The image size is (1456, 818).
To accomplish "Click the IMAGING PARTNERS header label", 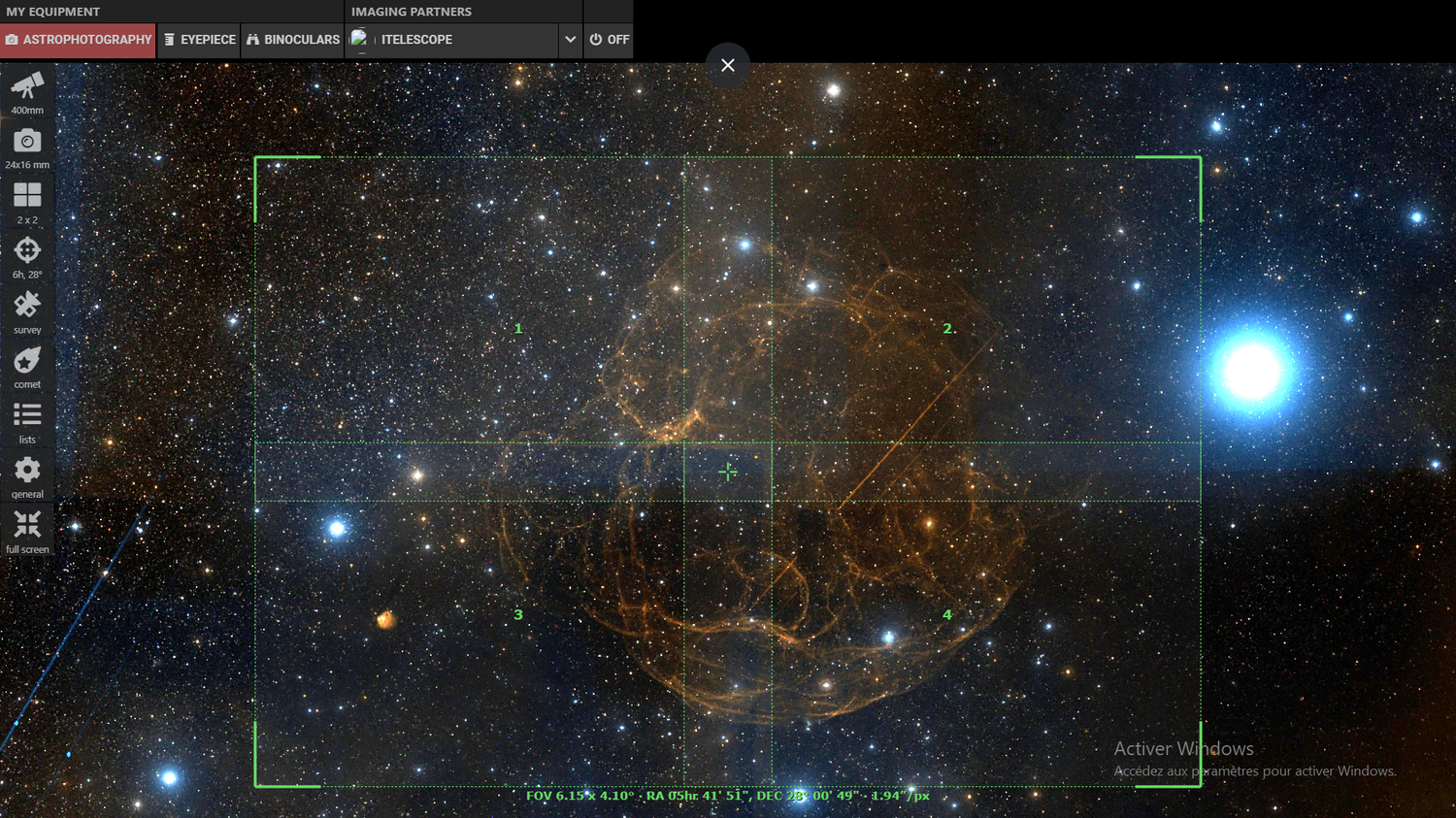I will click(x=412, y=12).
